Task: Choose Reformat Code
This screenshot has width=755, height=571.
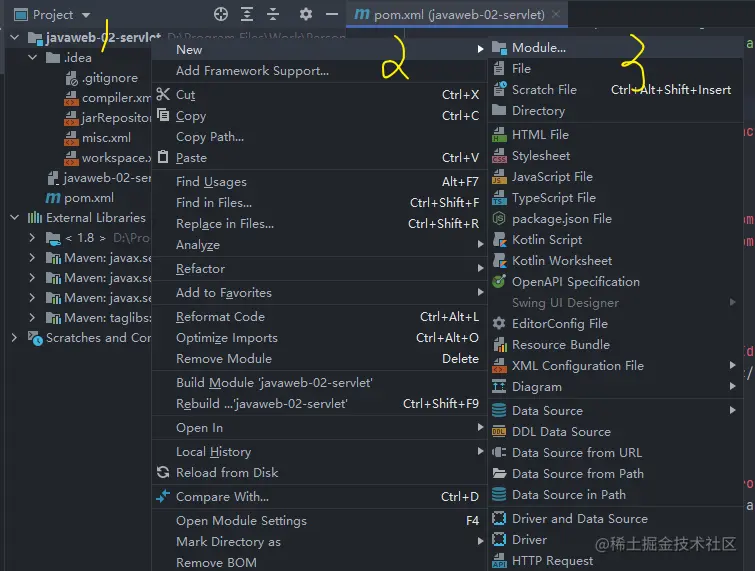Action: point(319,317)
